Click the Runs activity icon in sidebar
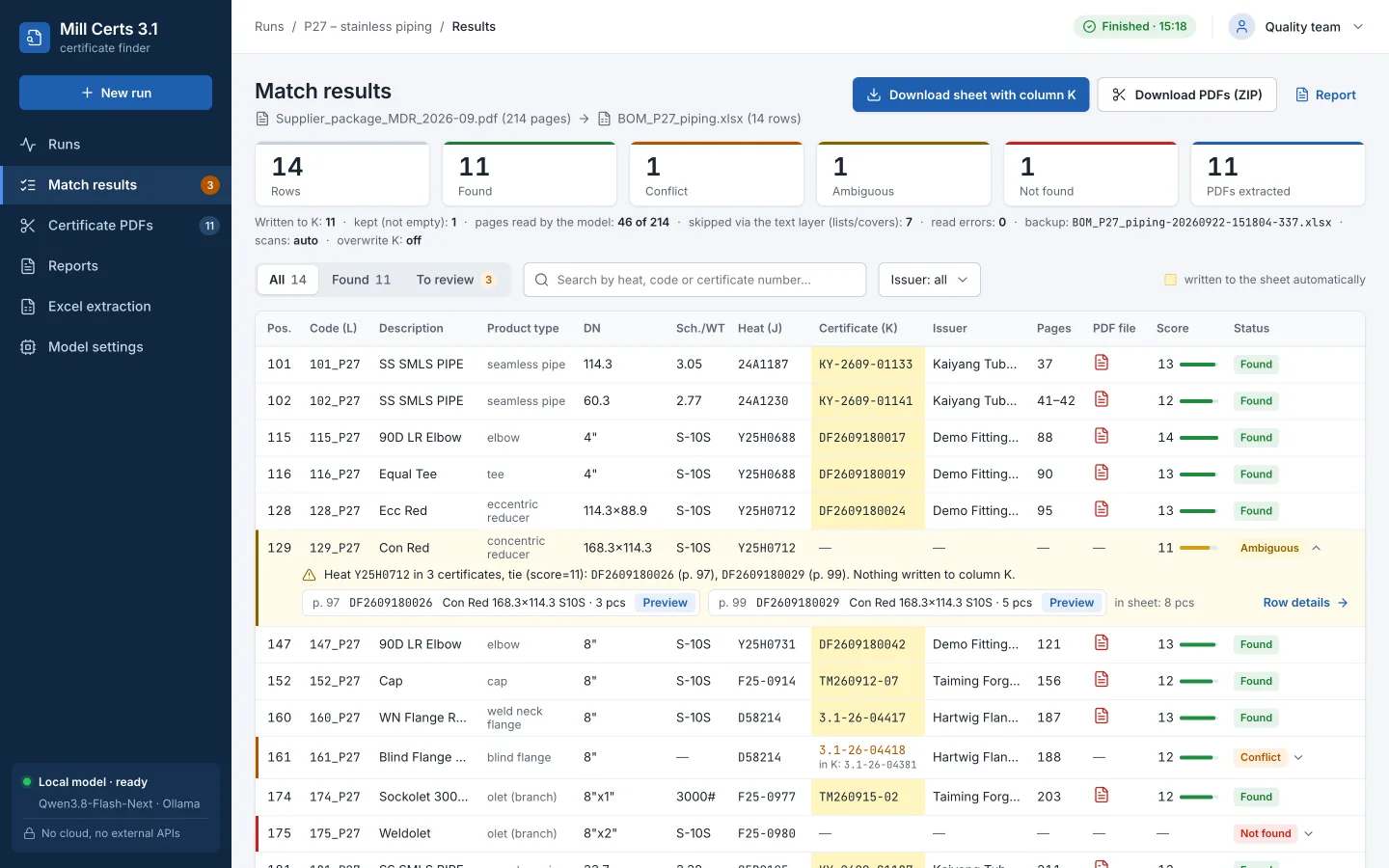The height and width of the screenshot is (868, 1389). (28, 145)
